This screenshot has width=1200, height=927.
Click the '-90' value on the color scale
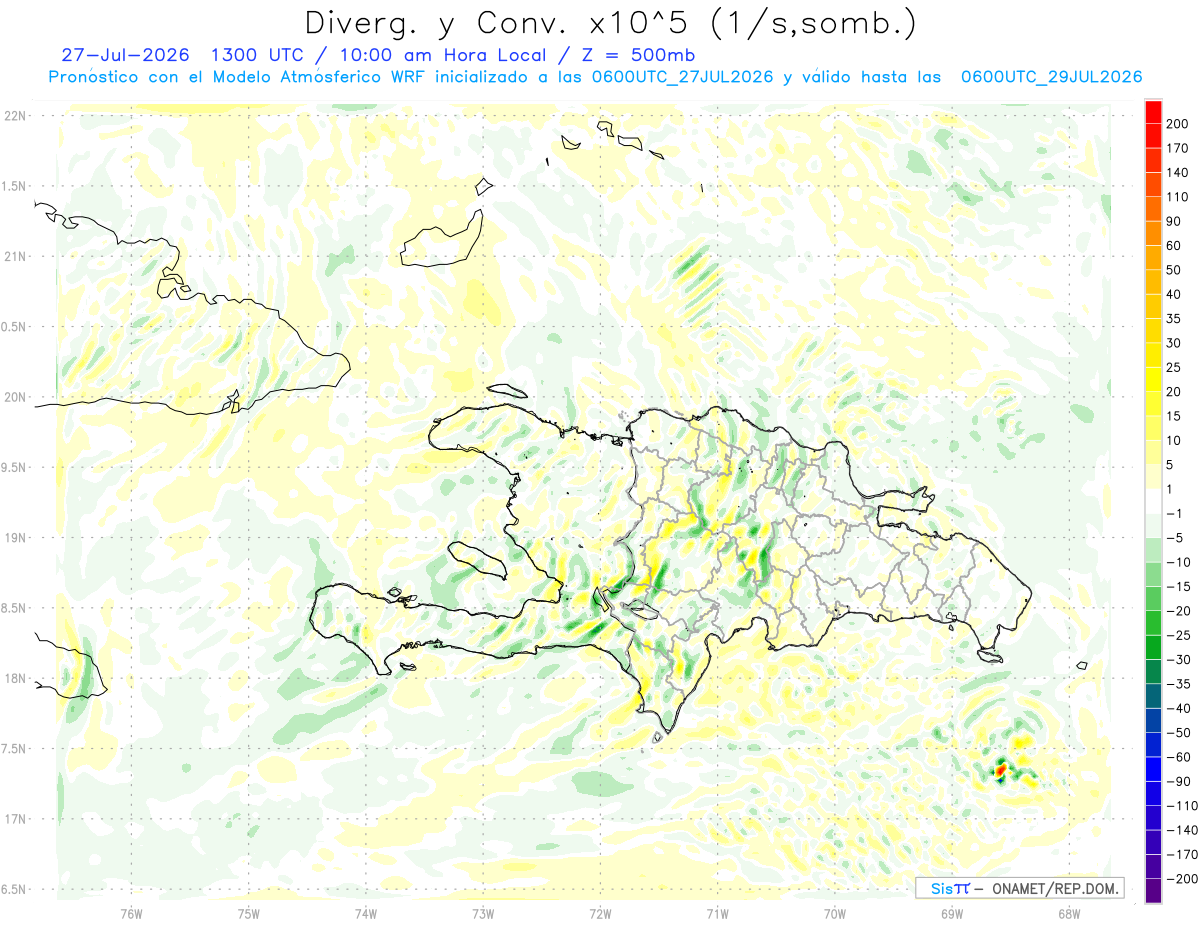1177,782
